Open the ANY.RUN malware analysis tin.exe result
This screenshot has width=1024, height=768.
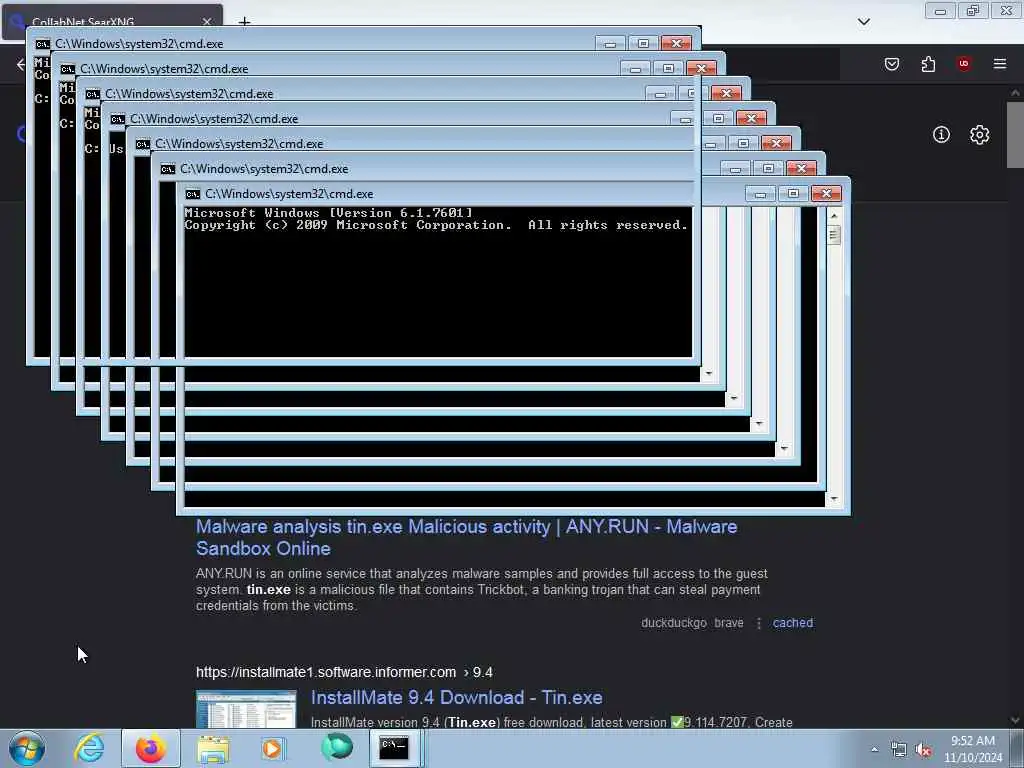pyautogui.click(x=466, y=537)
